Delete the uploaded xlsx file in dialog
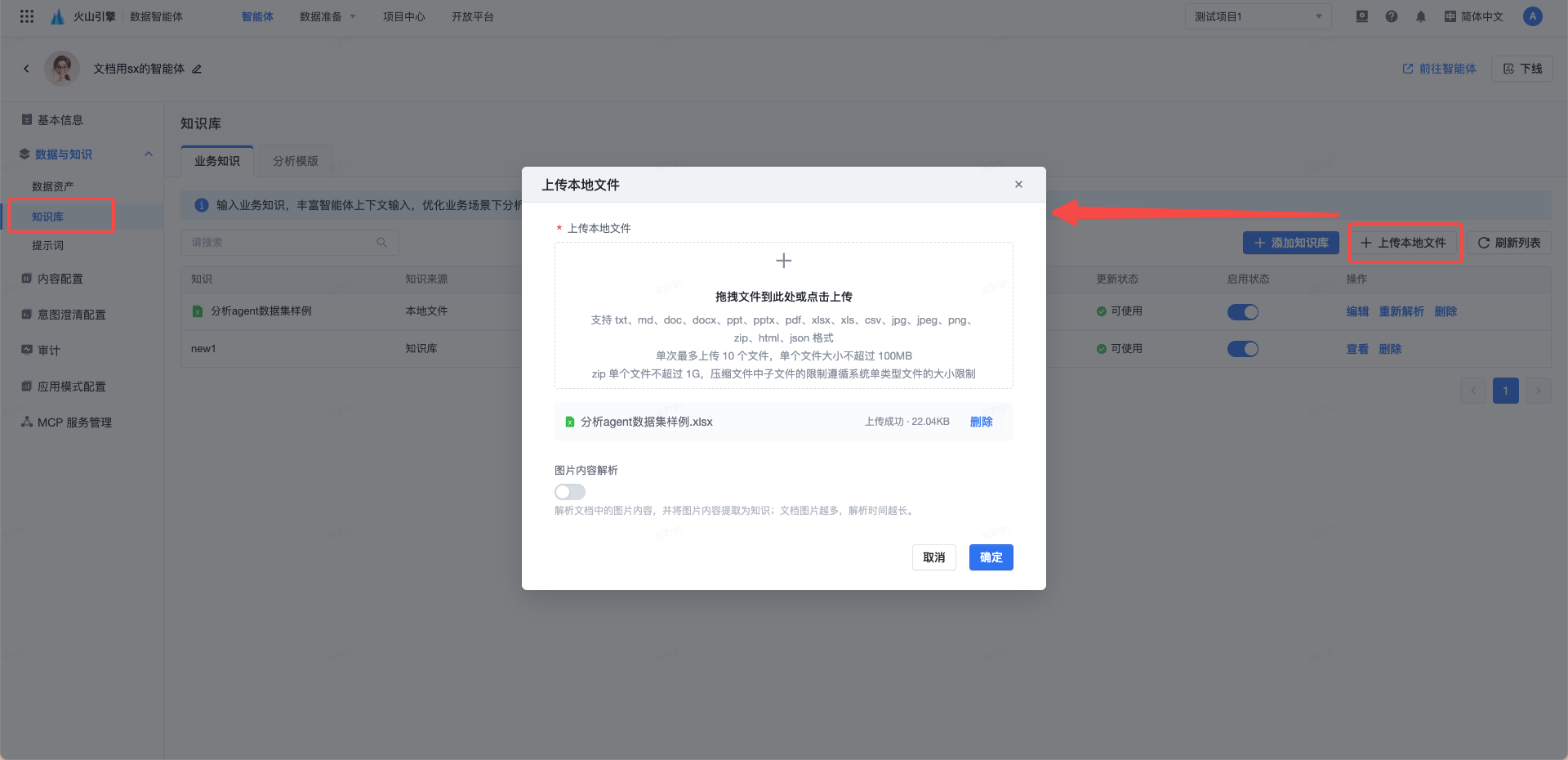 click(981, 422)
